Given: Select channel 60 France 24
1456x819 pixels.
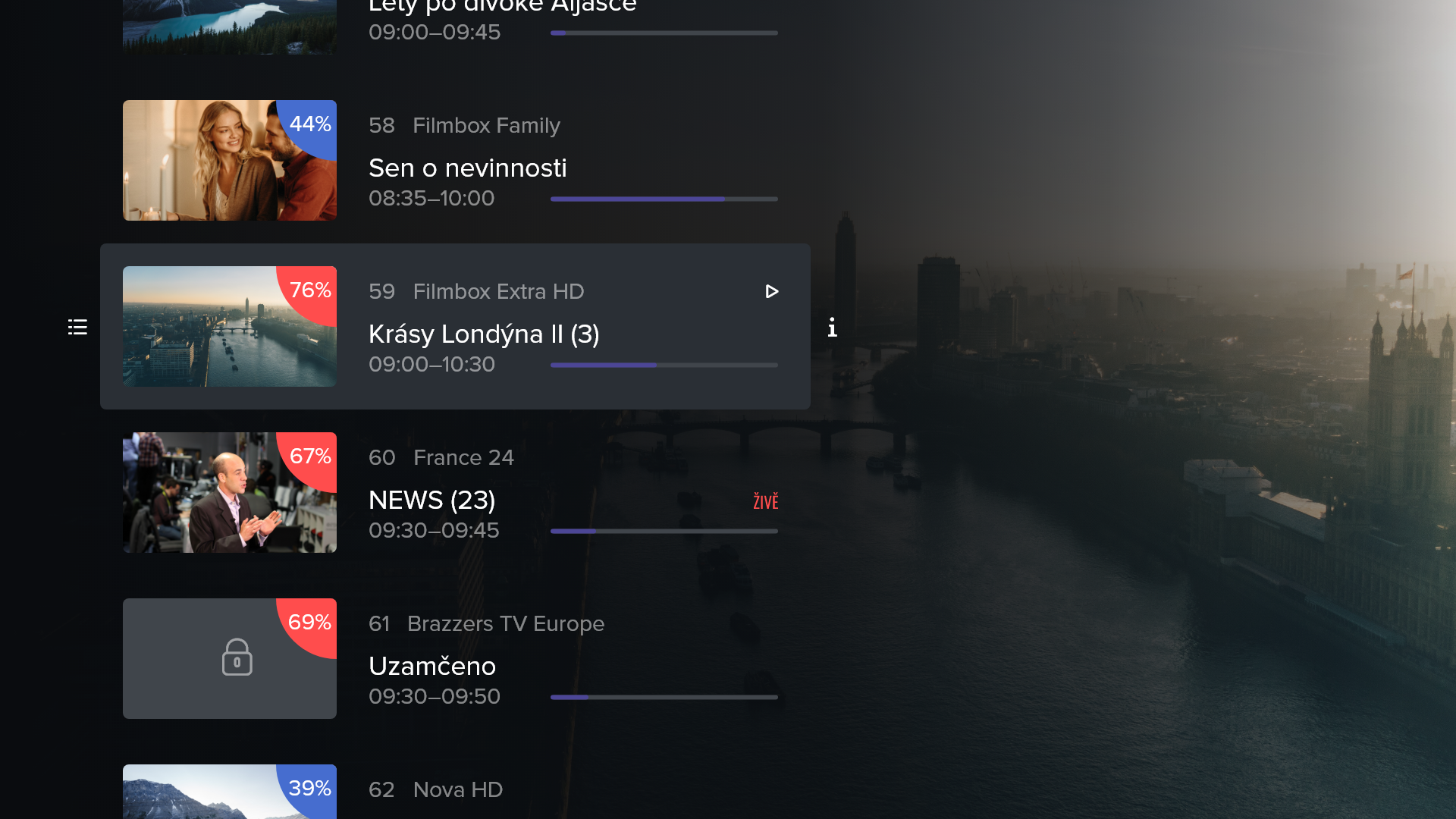Looking at the screenshot, I should [x=441, y=458].
